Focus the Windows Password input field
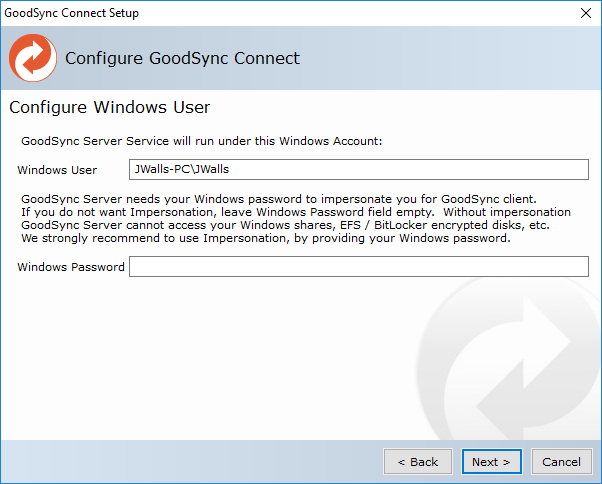The width and height of the screenshot is (602, 484). pyautogui.click(x=358, y=267)
